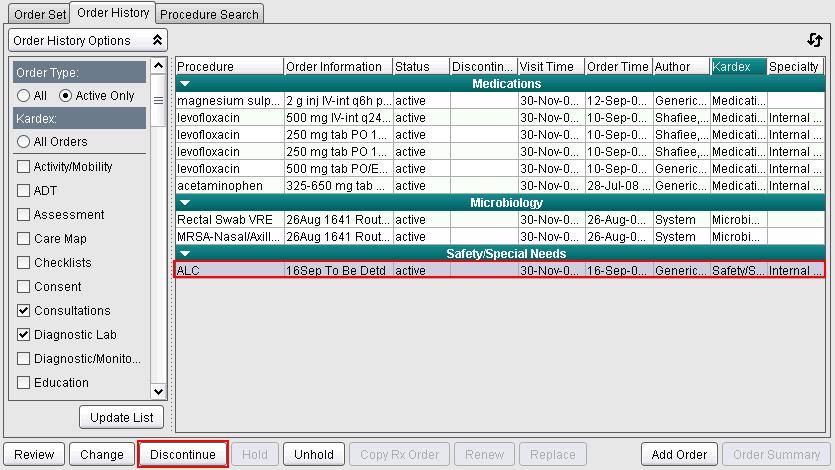
Task: Click the Change button
Action: (102, 455)
